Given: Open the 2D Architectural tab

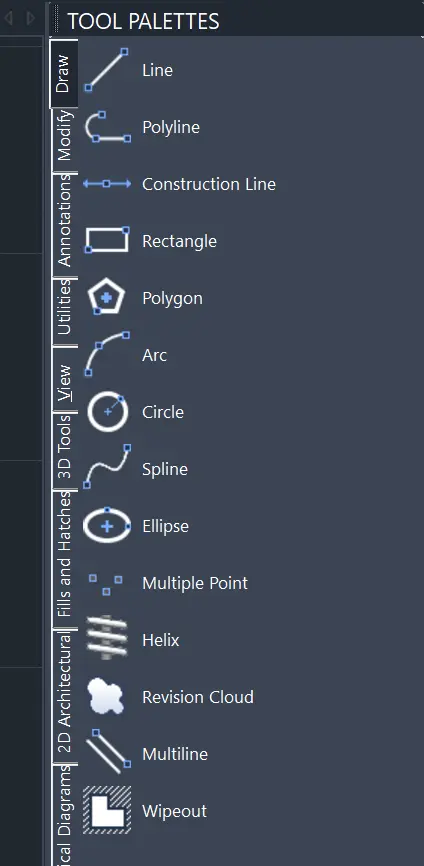Looking at the screenshot, I should (64, 693).
